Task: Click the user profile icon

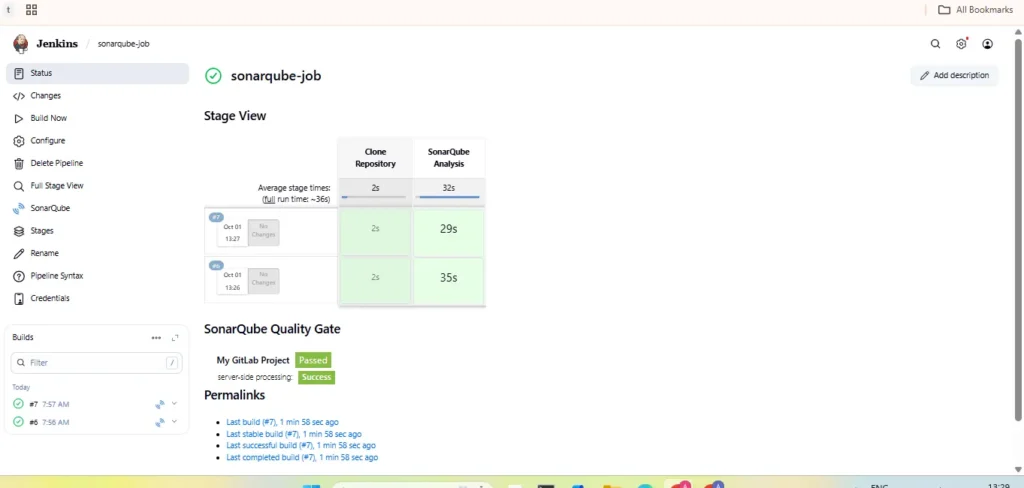Action: click(x=987, y=44)
